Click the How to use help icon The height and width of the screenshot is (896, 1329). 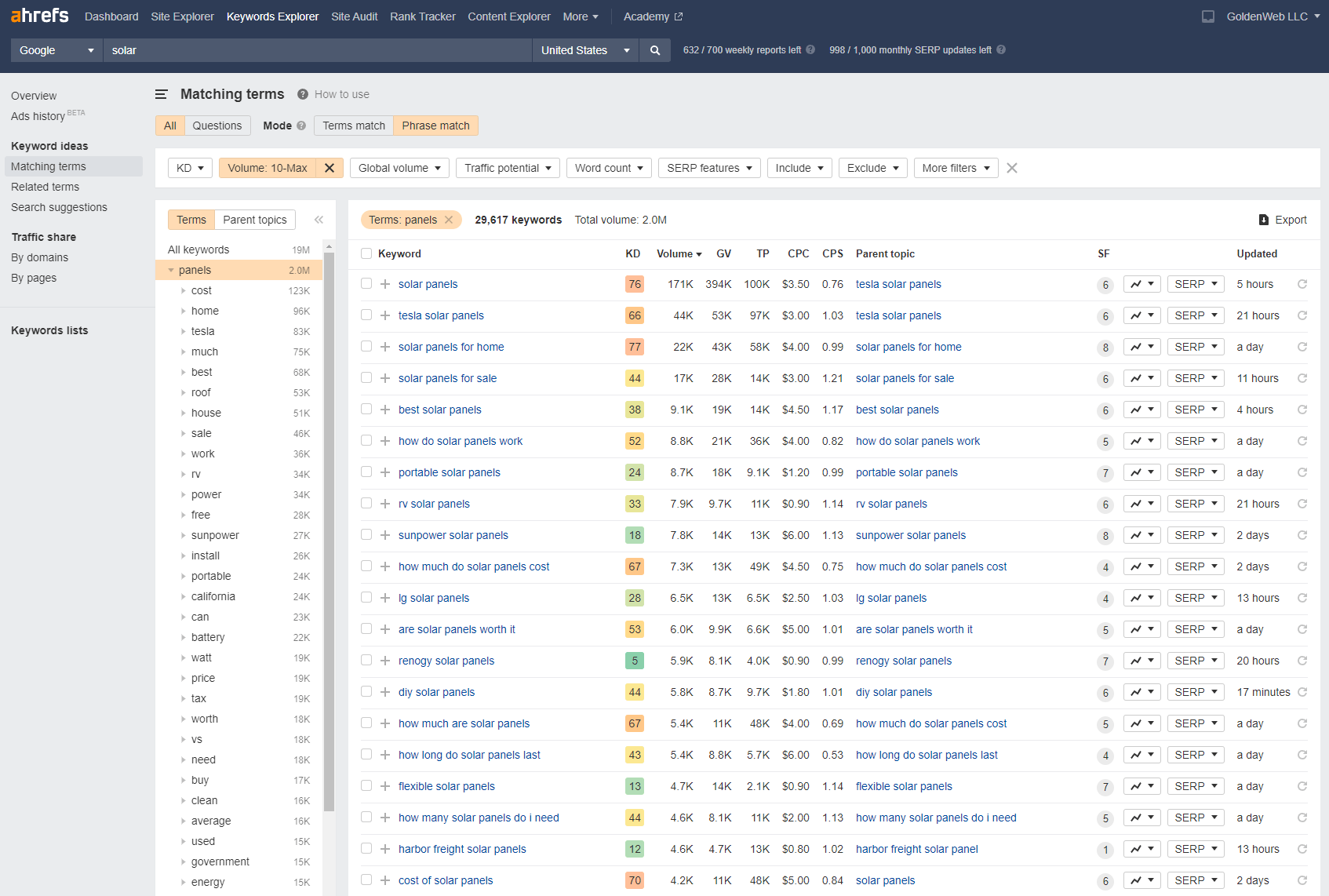(303, 94)
